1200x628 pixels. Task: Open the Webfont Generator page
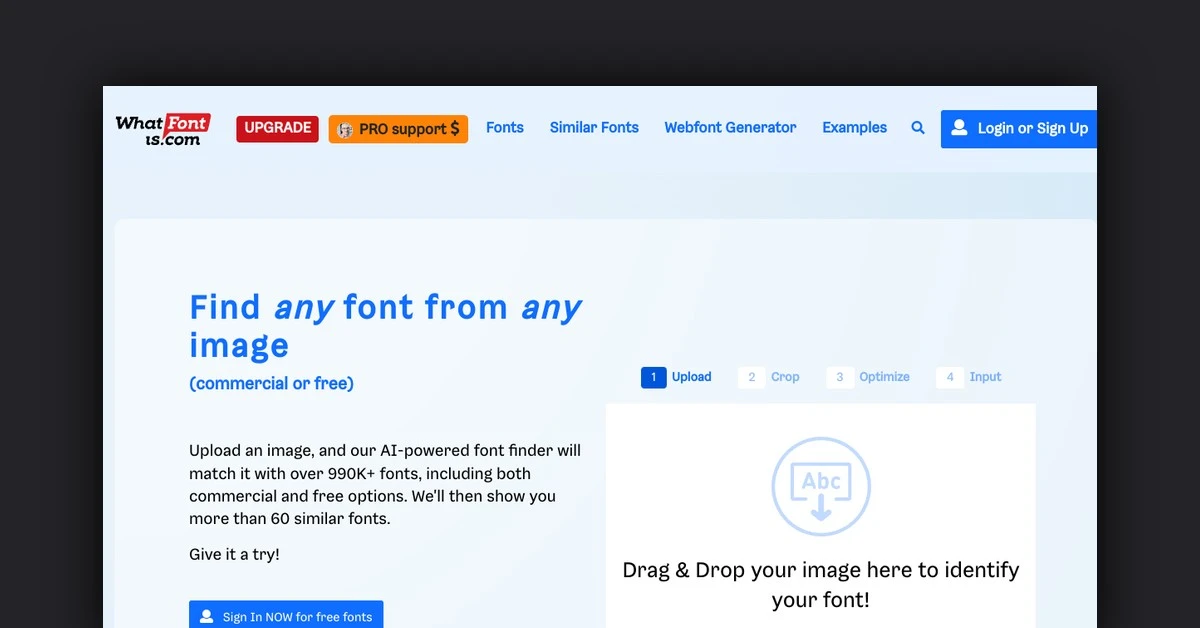(x=730, y=128)
